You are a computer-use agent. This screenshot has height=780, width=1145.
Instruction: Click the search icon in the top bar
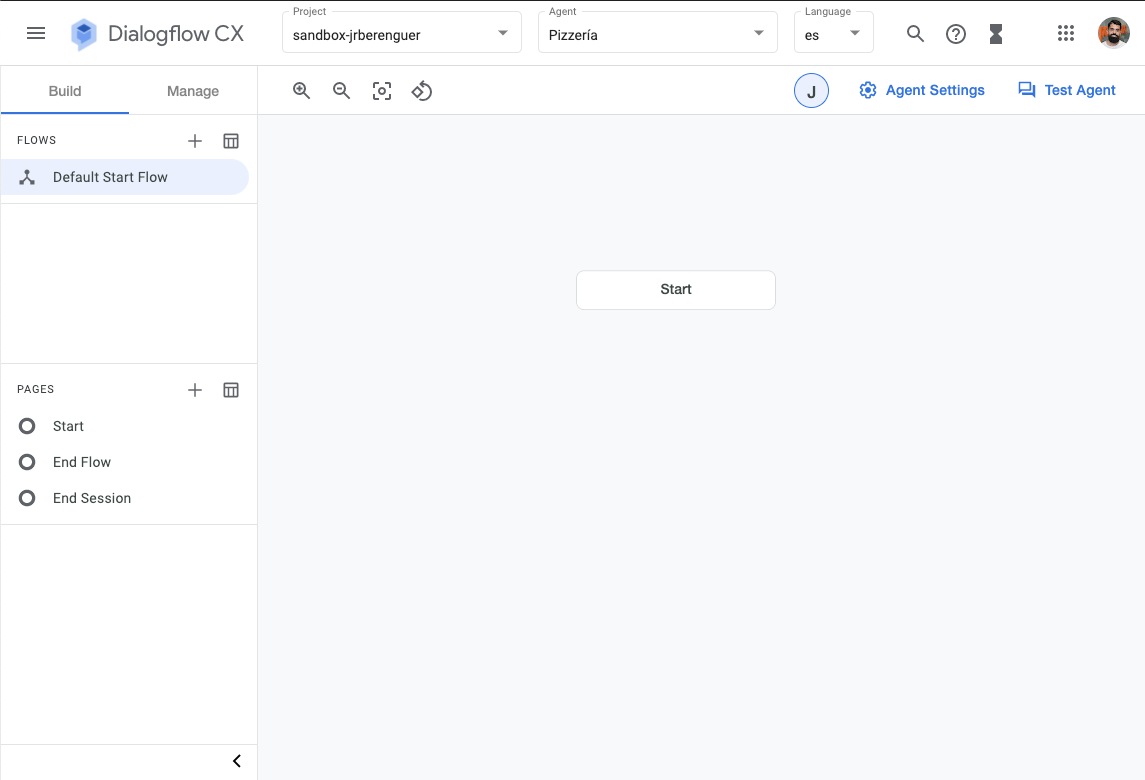[x=915, y=33]
